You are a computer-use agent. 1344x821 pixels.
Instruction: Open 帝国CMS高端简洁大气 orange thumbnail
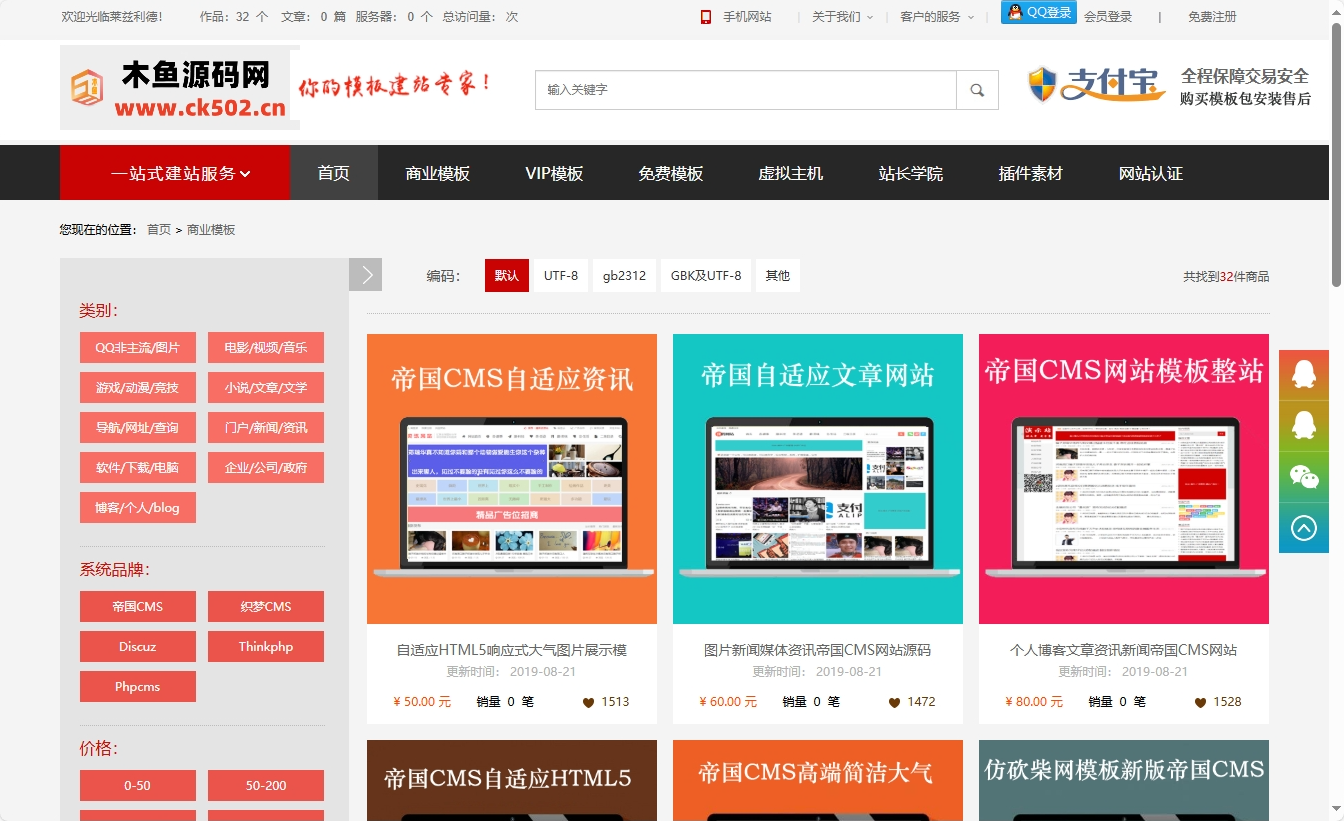(818, 780)
